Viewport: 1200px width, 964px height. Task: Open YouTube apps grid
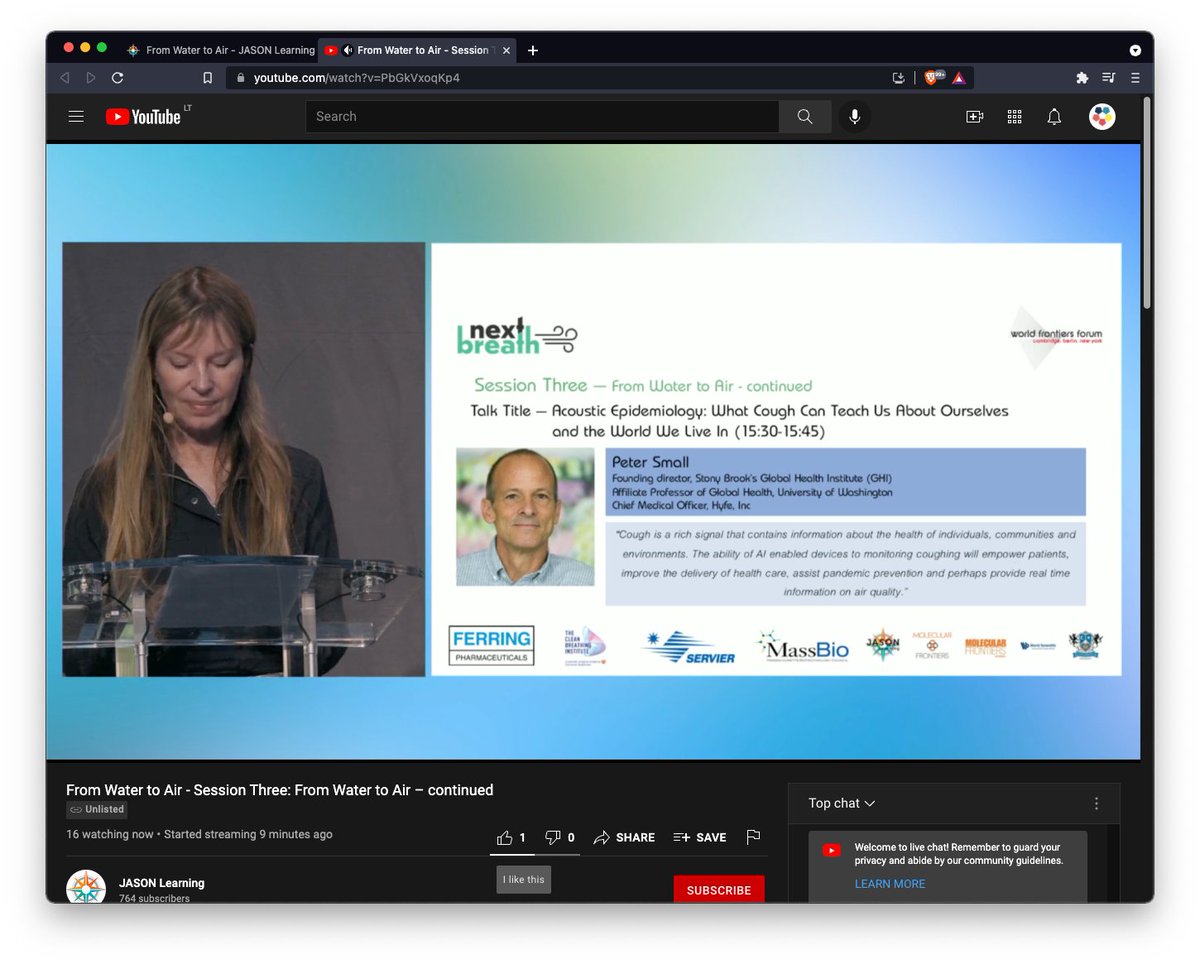pos(1014,117)
